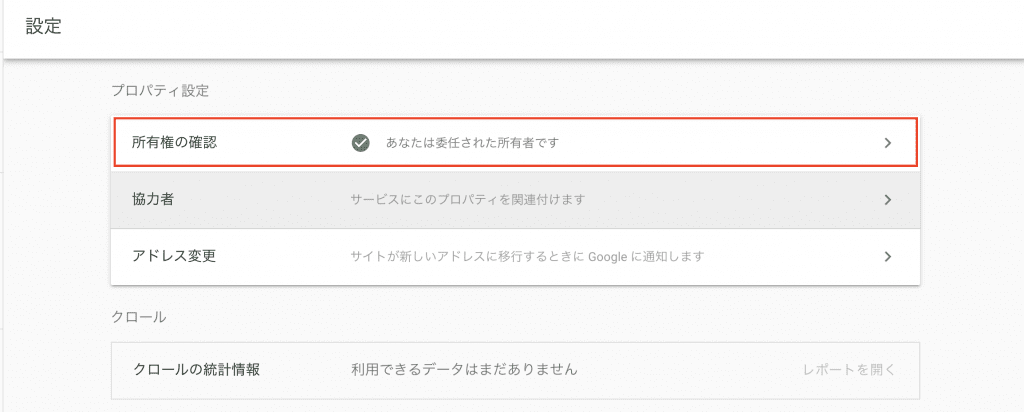This screenshot has width=1024, height=412.
Task: Select the クロールの統計情報 label
Action: coord(197,370)
